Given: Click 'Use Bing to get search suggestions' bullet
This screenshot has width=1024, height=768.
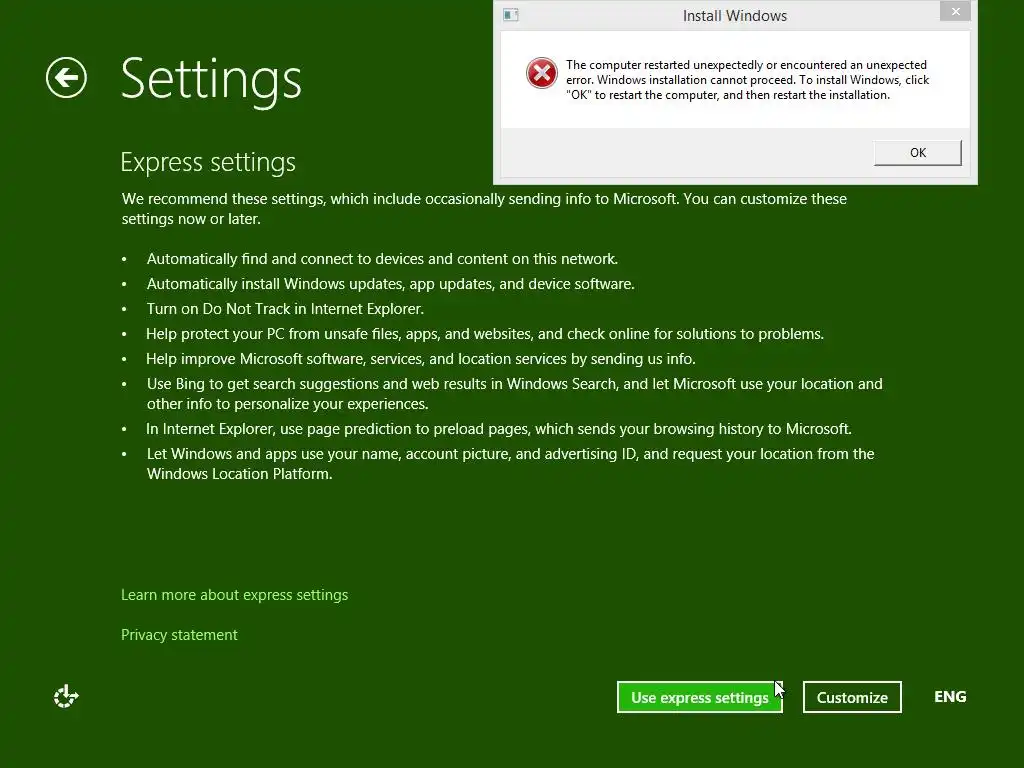Looking at the screenshot, I should point(515,394).
